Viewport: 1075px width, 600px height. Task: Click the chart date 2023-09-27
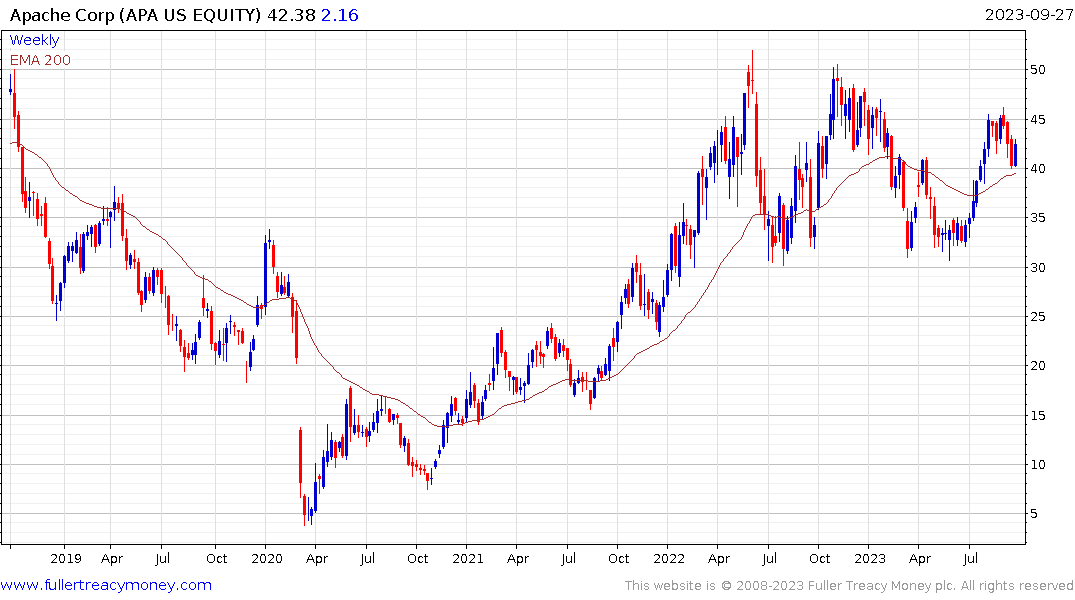pyautogui.click(x=1028, y=15)
